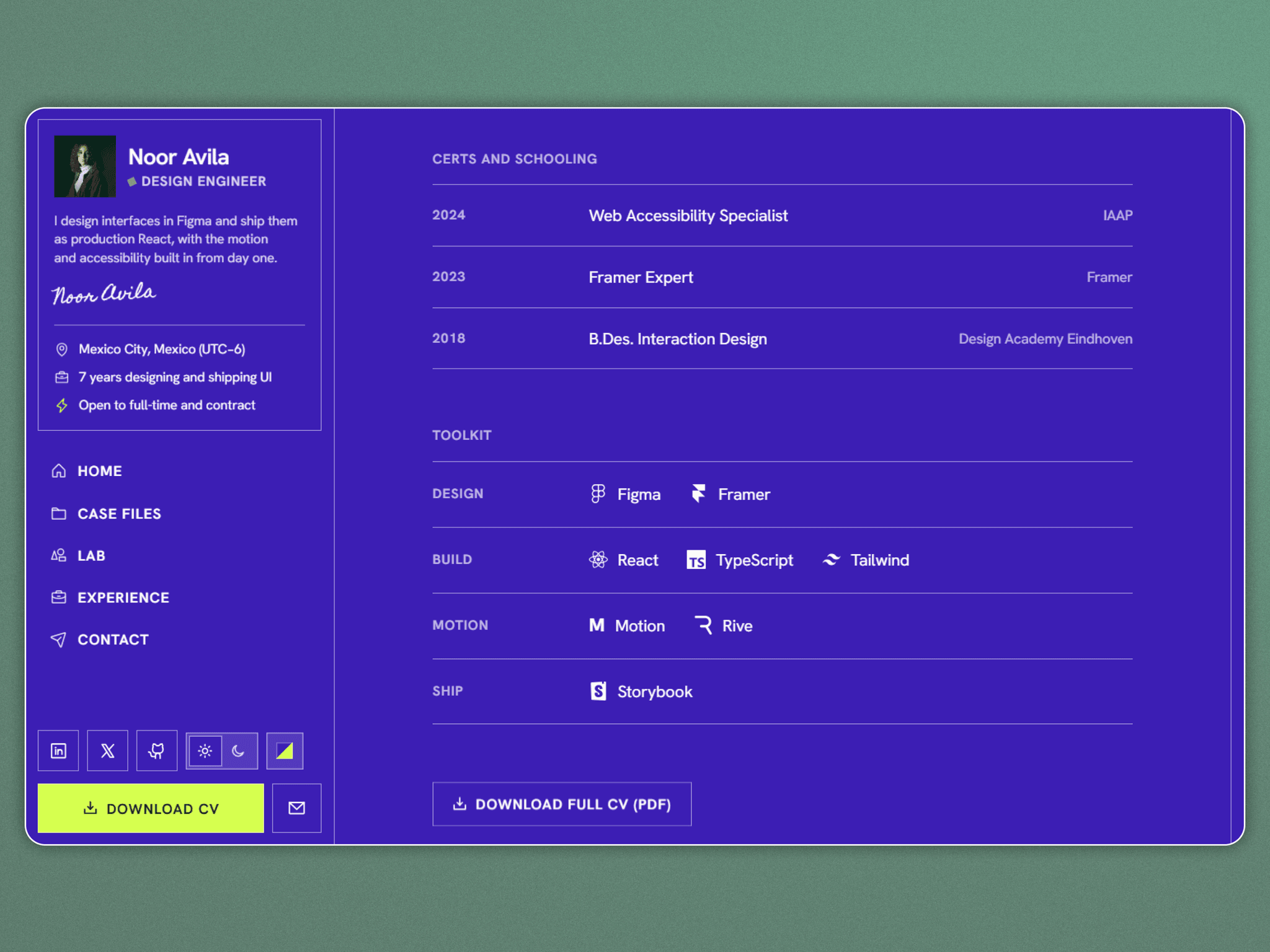Screen dimensions: 1270x952
Task: Select Web Accessibility Specialist certification
Action: click(x=783, y=215)
